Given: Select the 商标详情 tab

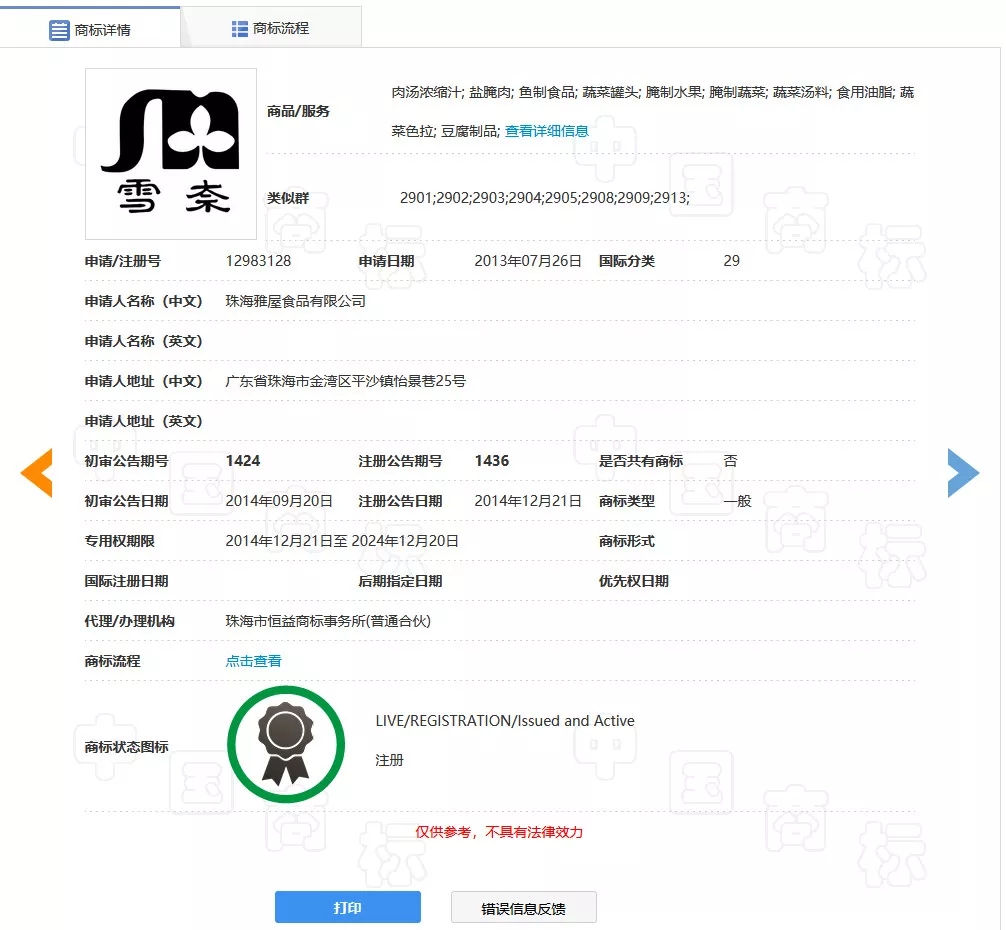Looking at the screenshot, I should pos(102,30).
